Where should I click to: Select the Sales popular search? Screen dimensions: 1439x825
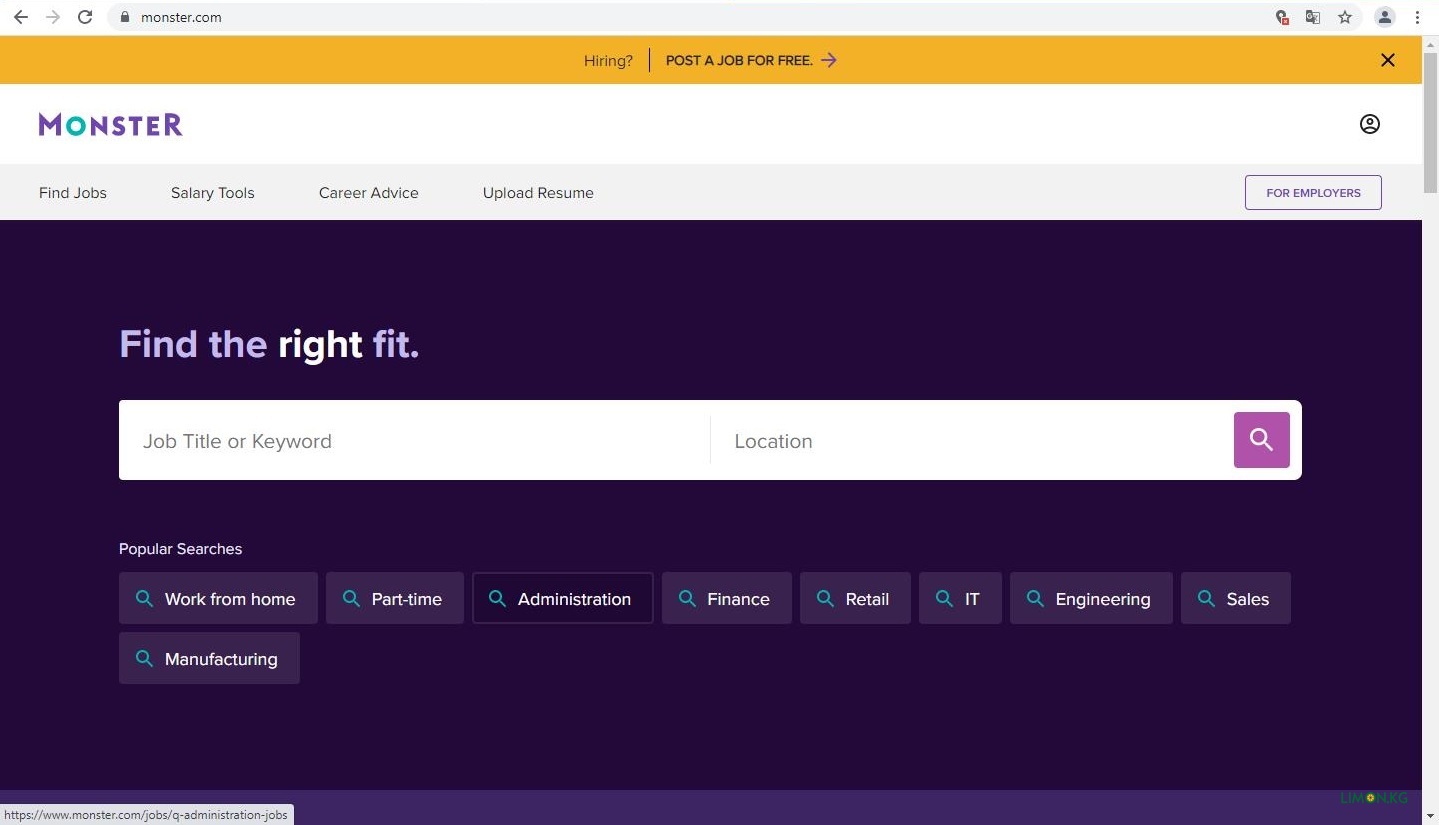1236,598
